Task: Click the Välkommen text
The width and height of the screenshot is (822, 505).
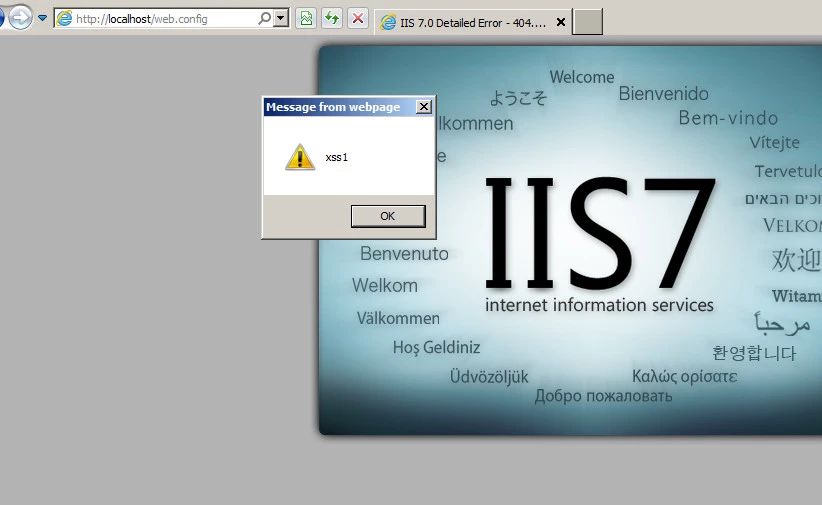Action: (398, 318)
